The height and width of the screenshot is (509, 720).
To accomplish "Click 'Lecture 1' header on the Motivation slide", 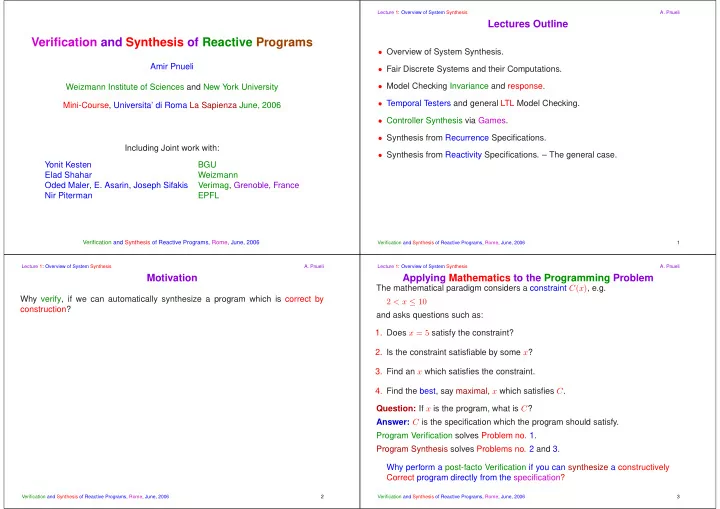I will point(67,266).
